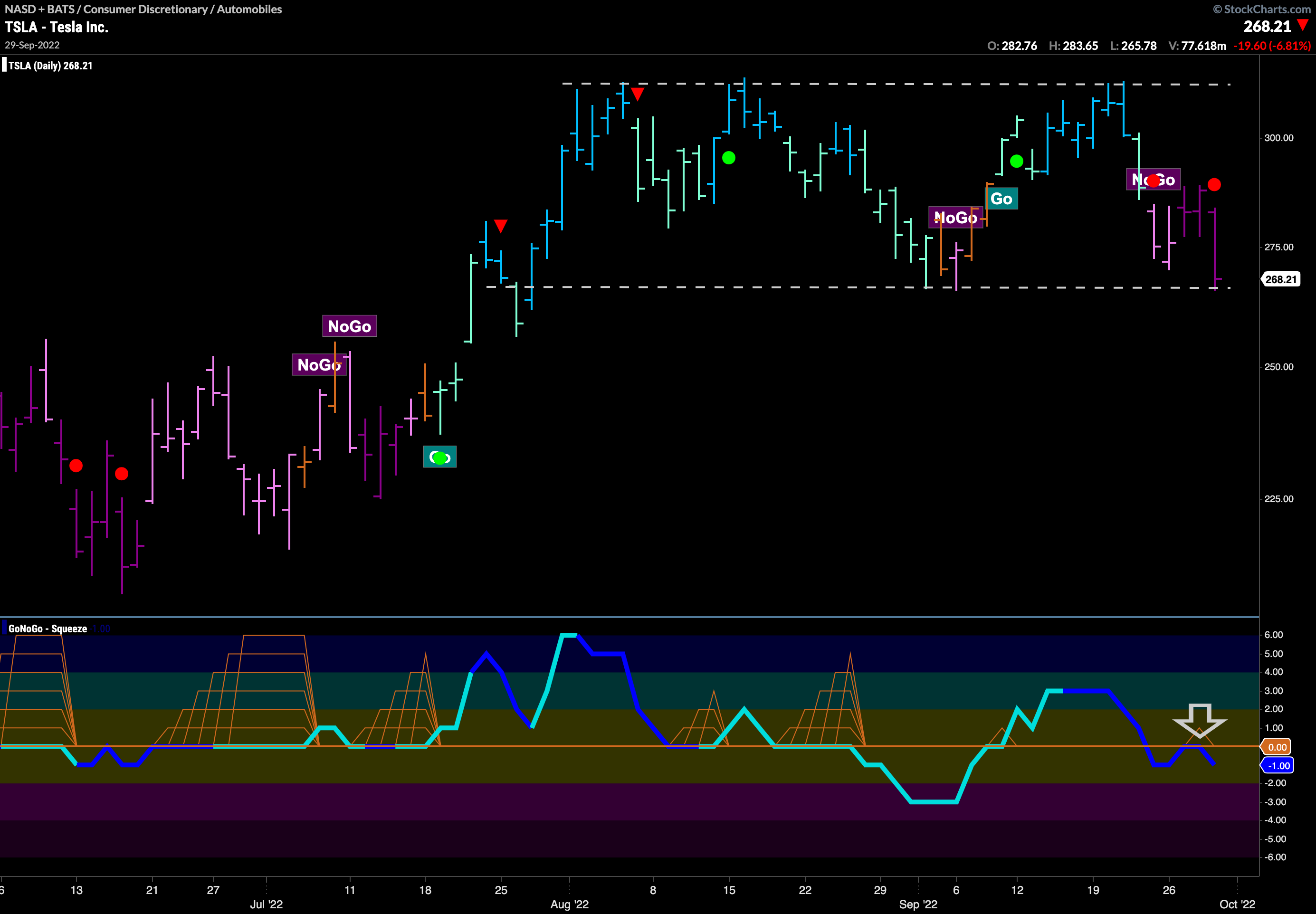This screenshot has width=1316, height=914.
Task: Click the 275.00 price axis label
Action: point(1279,248)
